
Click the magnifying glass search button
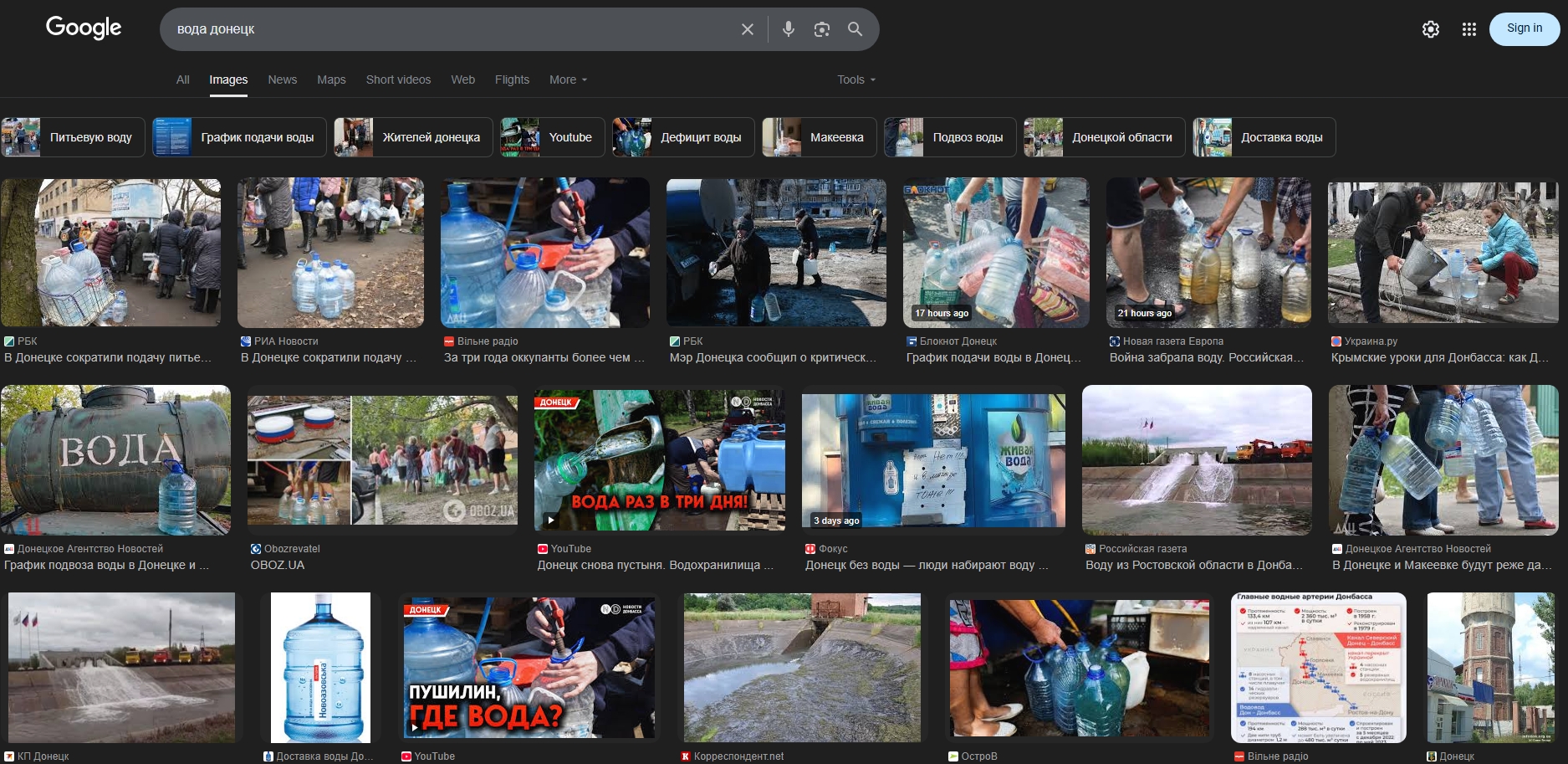tap(855, 29)
